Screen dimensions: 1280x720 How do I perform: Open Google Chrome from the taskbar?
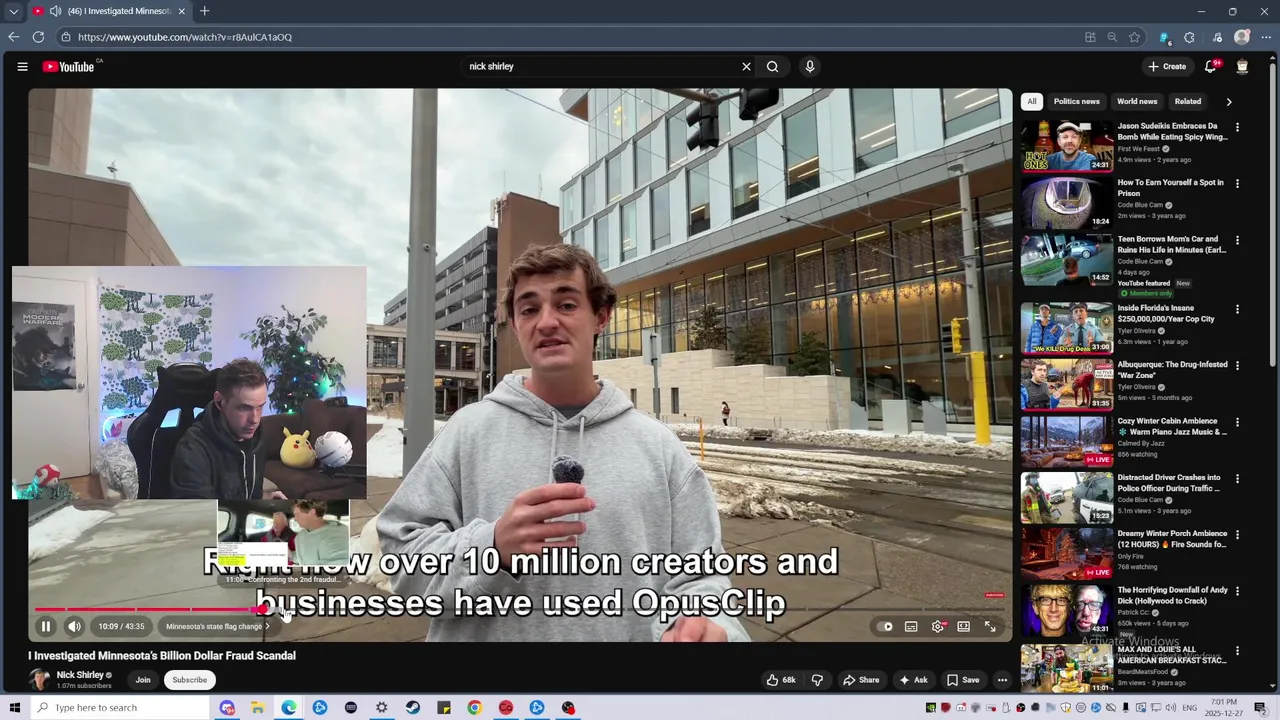click(x=475, y=708)
